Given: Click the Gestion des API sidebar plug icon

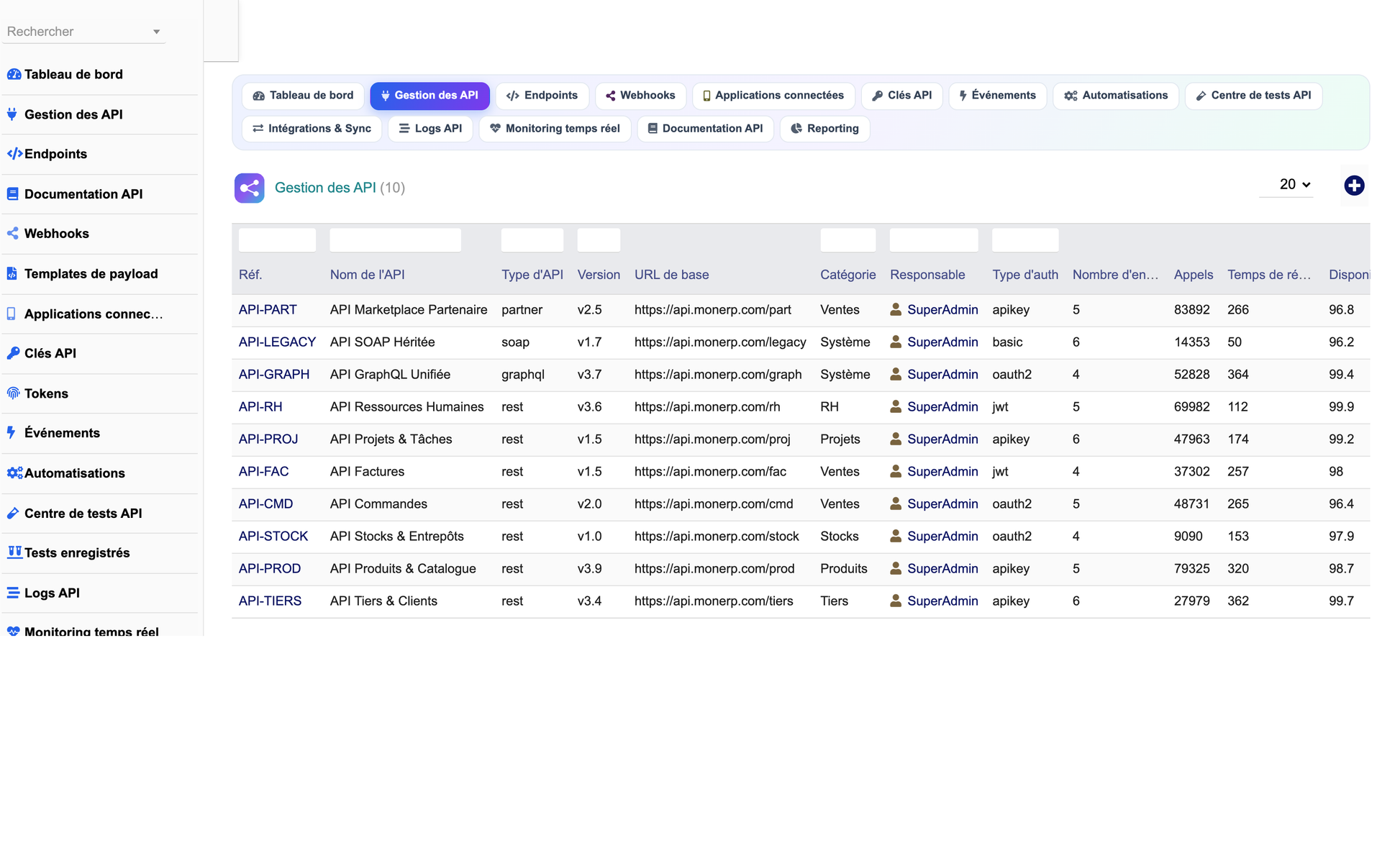Looking at the screenshot, I should pyautogui.click(x=12, y=114).
